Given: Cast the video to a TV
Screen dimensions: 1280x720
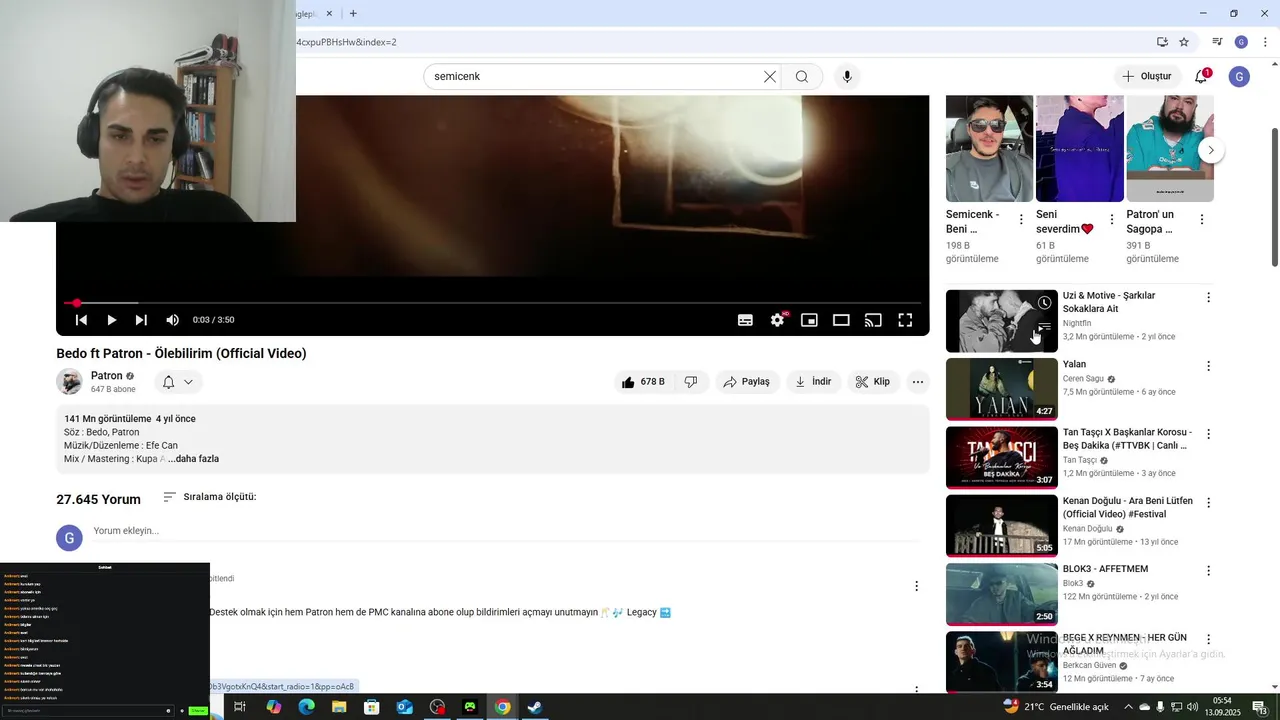Looking at the screenshot, I should tap(873, 320).
